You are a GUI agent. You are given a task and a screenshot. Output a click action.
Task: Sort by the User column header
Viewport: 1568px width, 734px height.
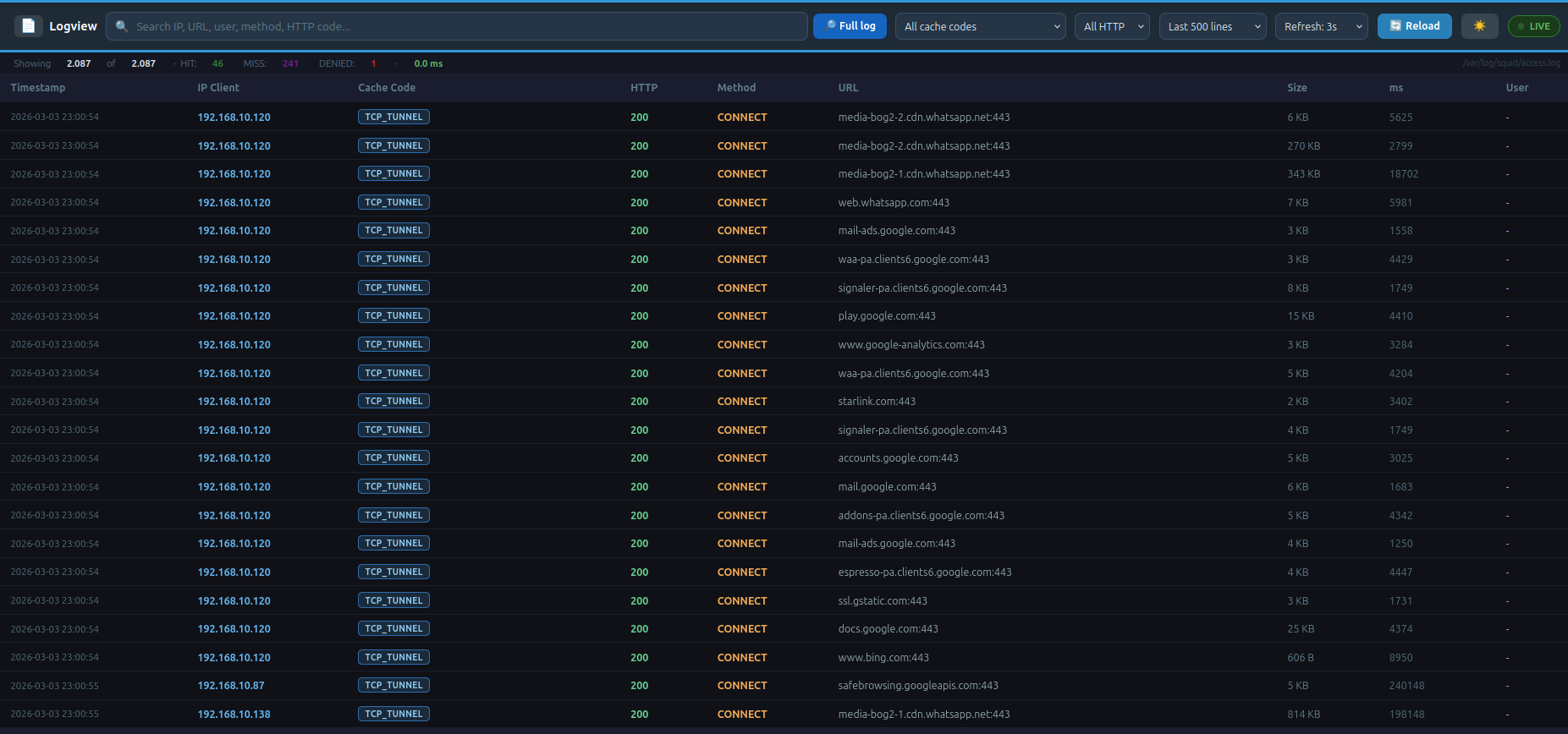(x=1517, y=88)
